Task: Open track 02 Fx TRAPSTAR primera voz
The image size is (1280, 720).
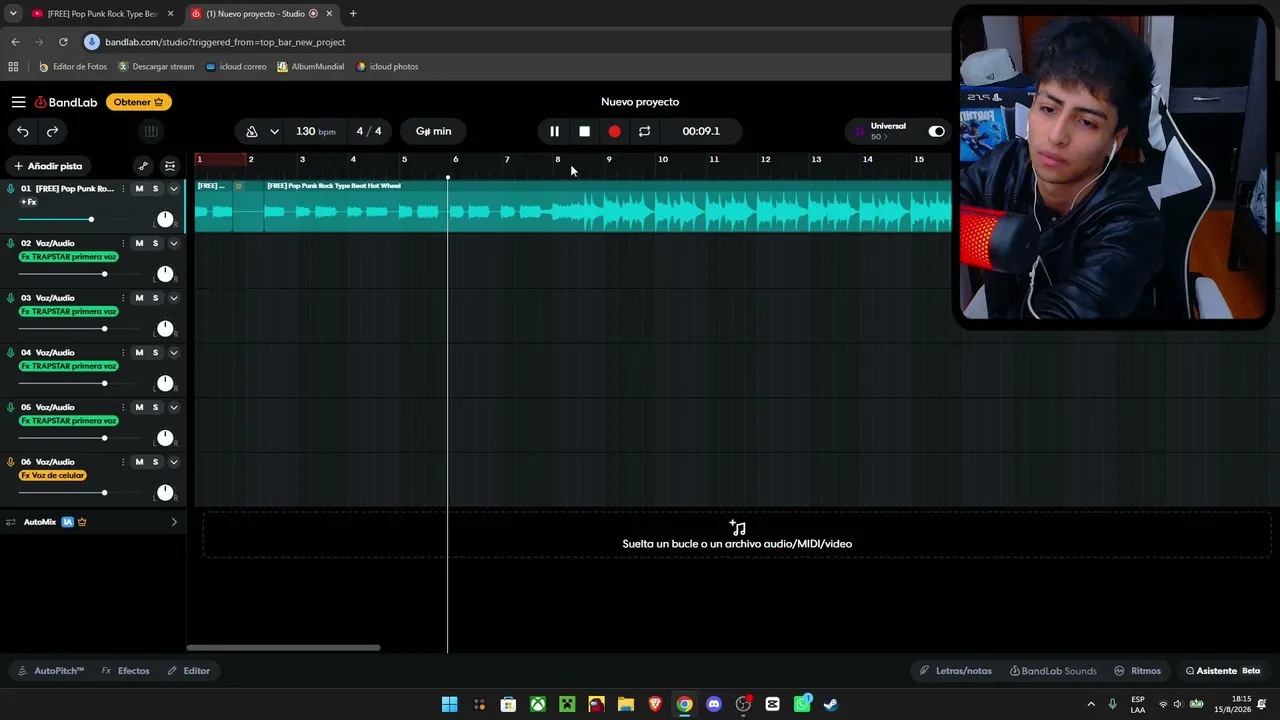Action: tap(69, 257)
